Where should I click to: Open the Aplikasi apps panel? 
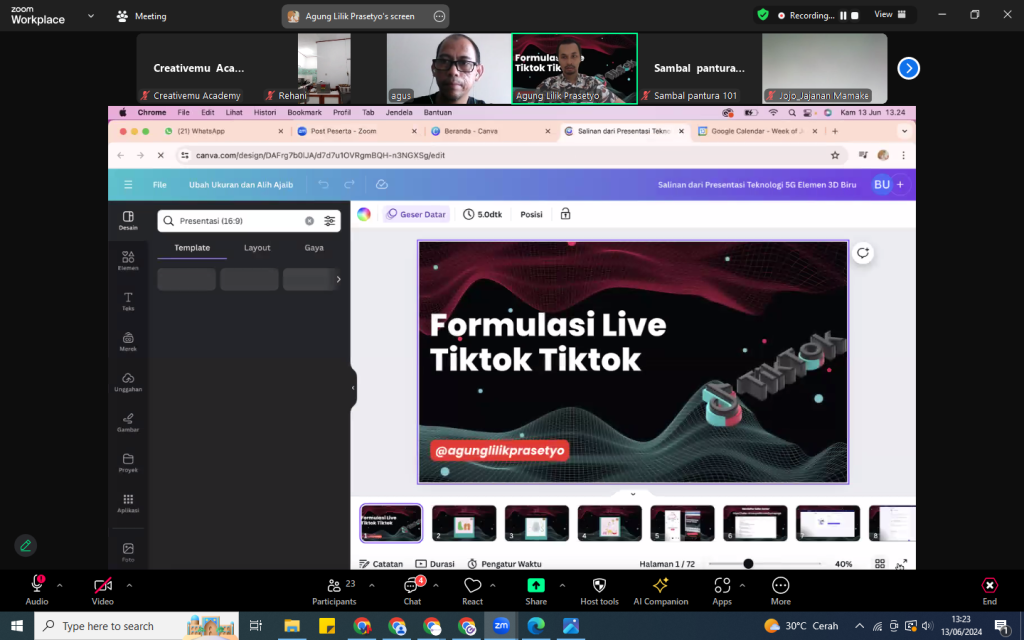pyautogui.click(x=128, y=504)
